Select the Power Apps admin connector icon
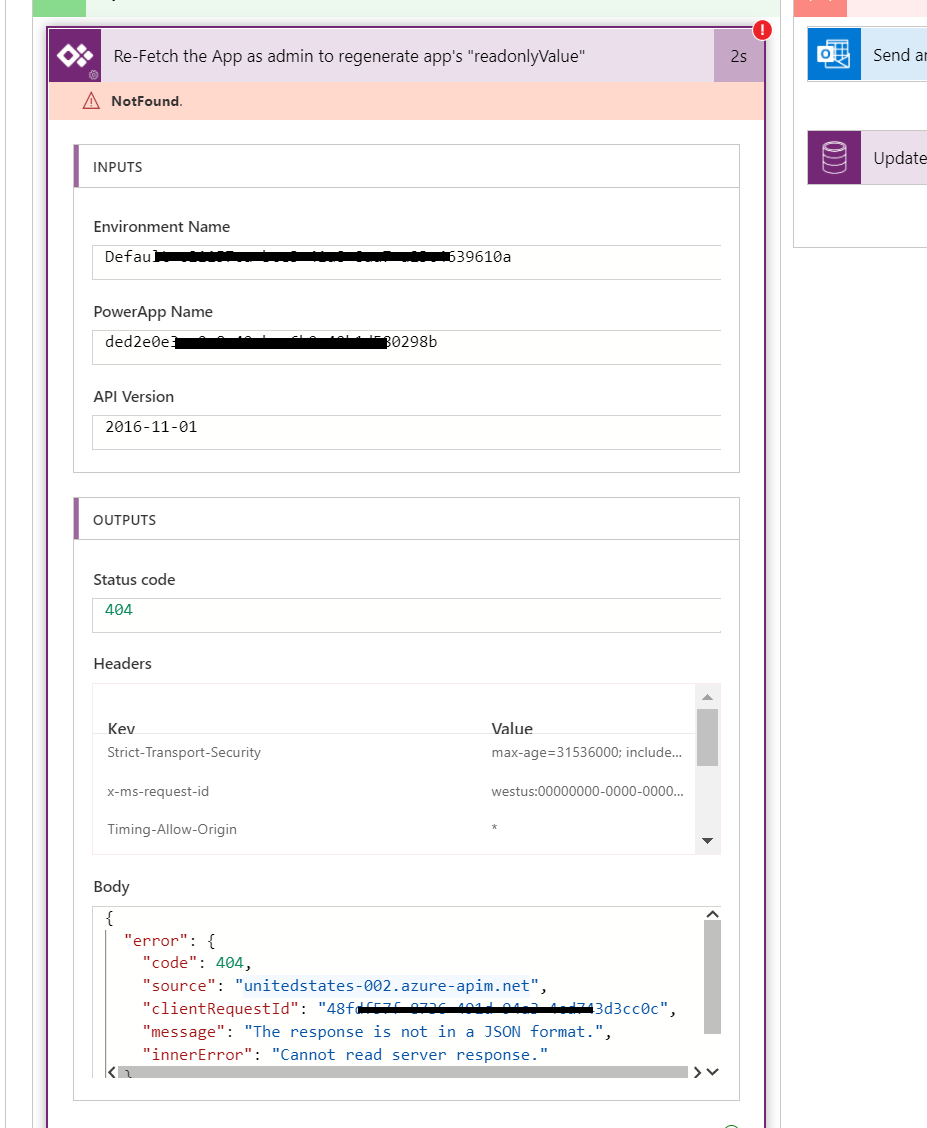The height and width of the screenshot is (1128, 927). (74, 55)
